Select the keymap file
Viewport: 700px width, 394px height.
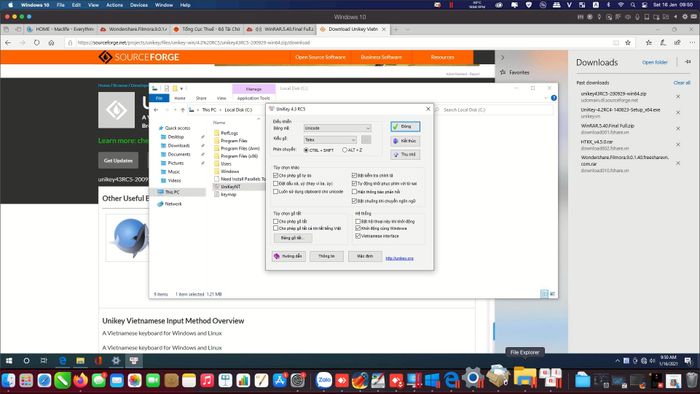[228, 195]
